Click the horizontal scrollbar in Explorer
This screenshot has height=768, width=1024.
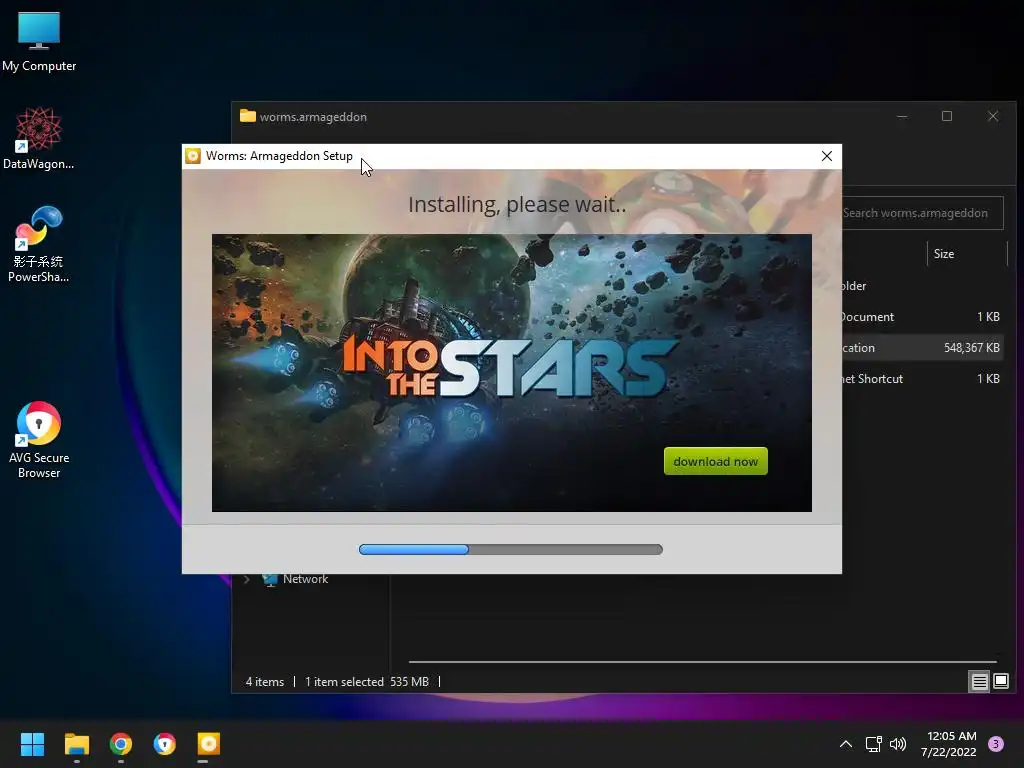point(703,662)
